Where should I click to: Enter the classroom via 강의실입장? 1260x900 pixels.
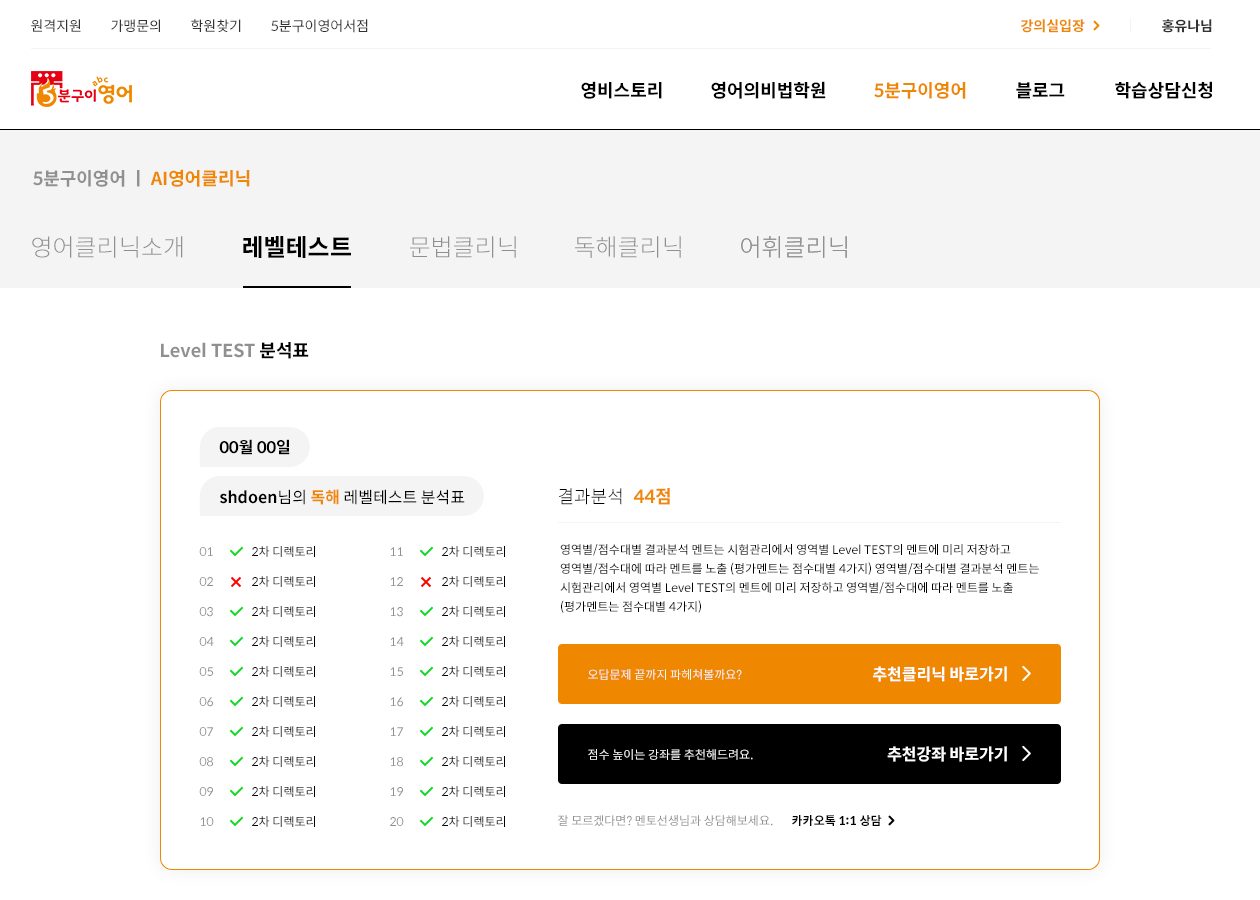coord(1052,26)
